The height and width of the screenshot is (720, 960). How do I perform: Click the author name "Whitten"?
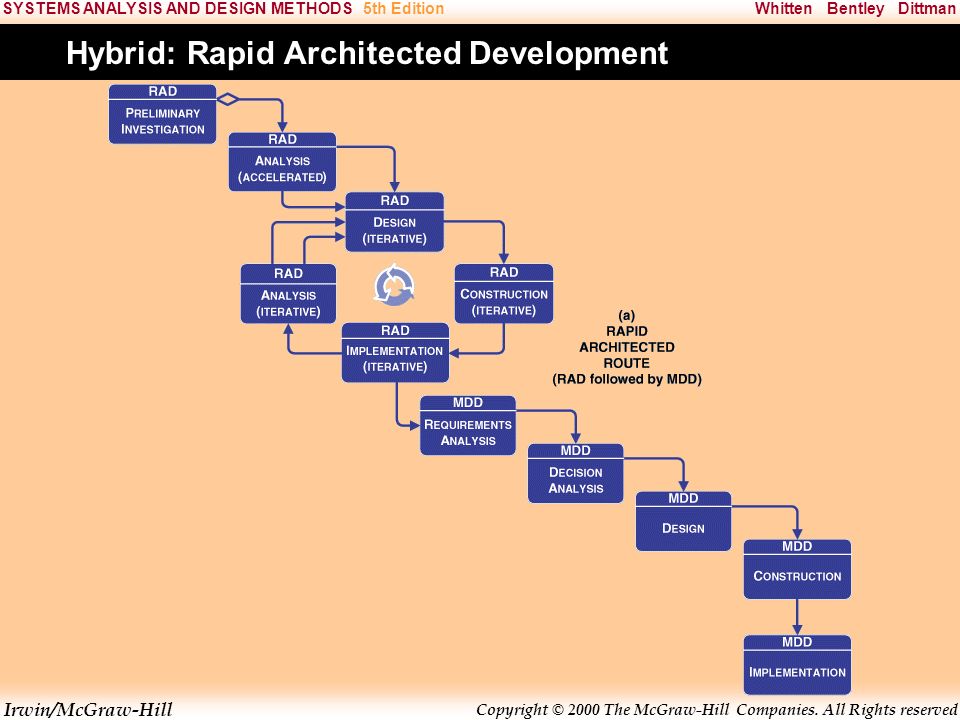pyautogui.click(x=783, y=9)
